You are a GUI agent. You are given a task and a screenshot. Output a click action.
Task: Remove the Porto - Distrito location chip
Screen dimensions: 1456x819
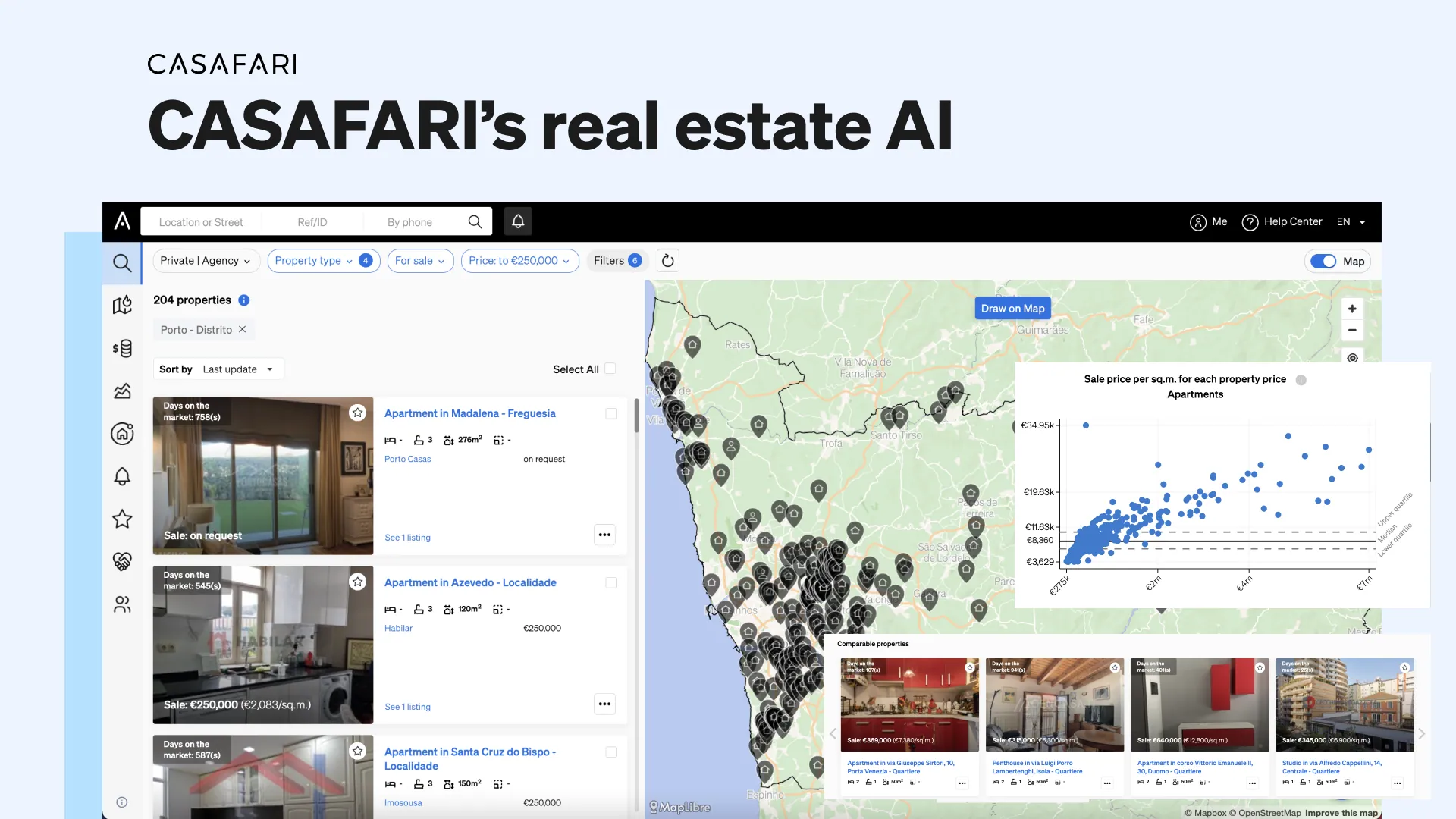(243, 329)
